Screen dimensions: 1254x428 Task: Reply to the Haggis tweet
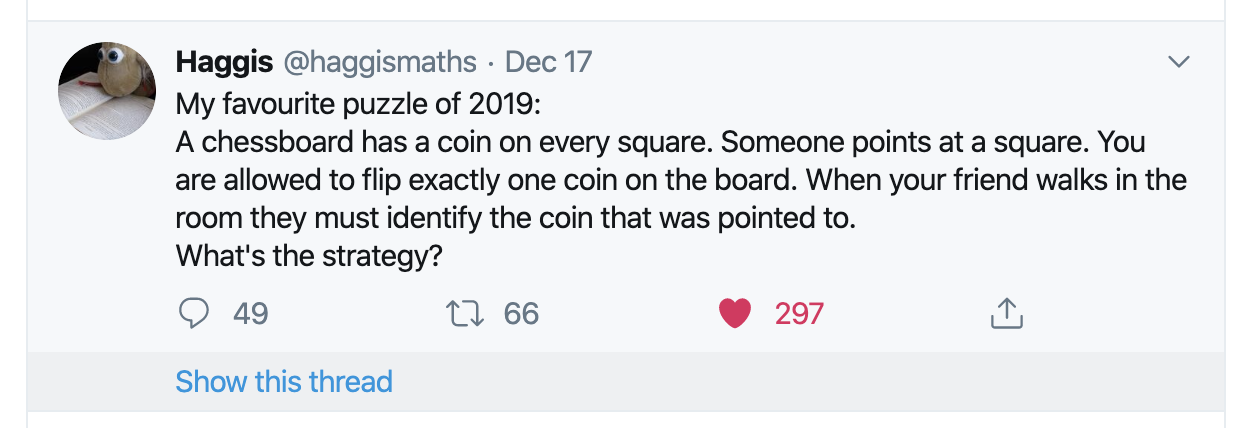point(193,314)
